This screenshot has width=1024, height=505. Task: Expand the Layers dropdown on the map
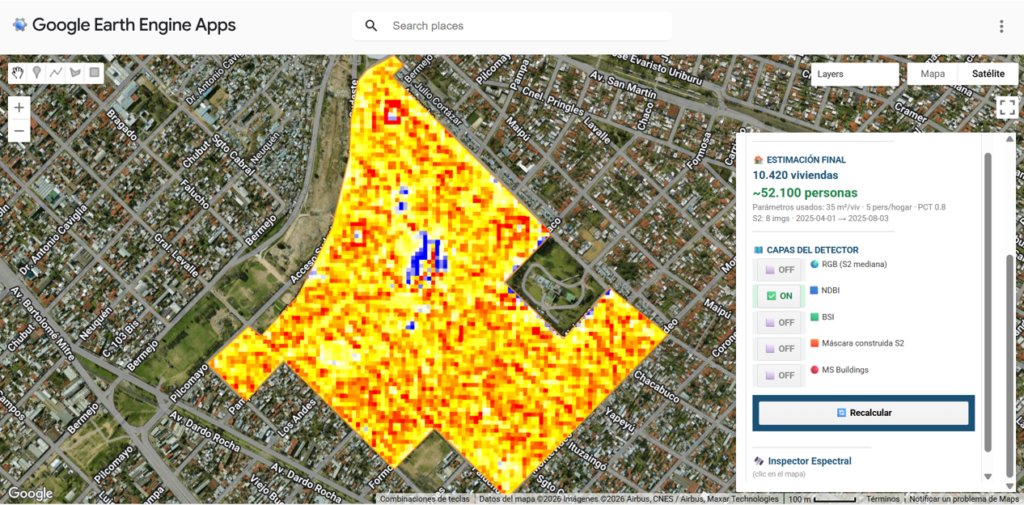854,74
